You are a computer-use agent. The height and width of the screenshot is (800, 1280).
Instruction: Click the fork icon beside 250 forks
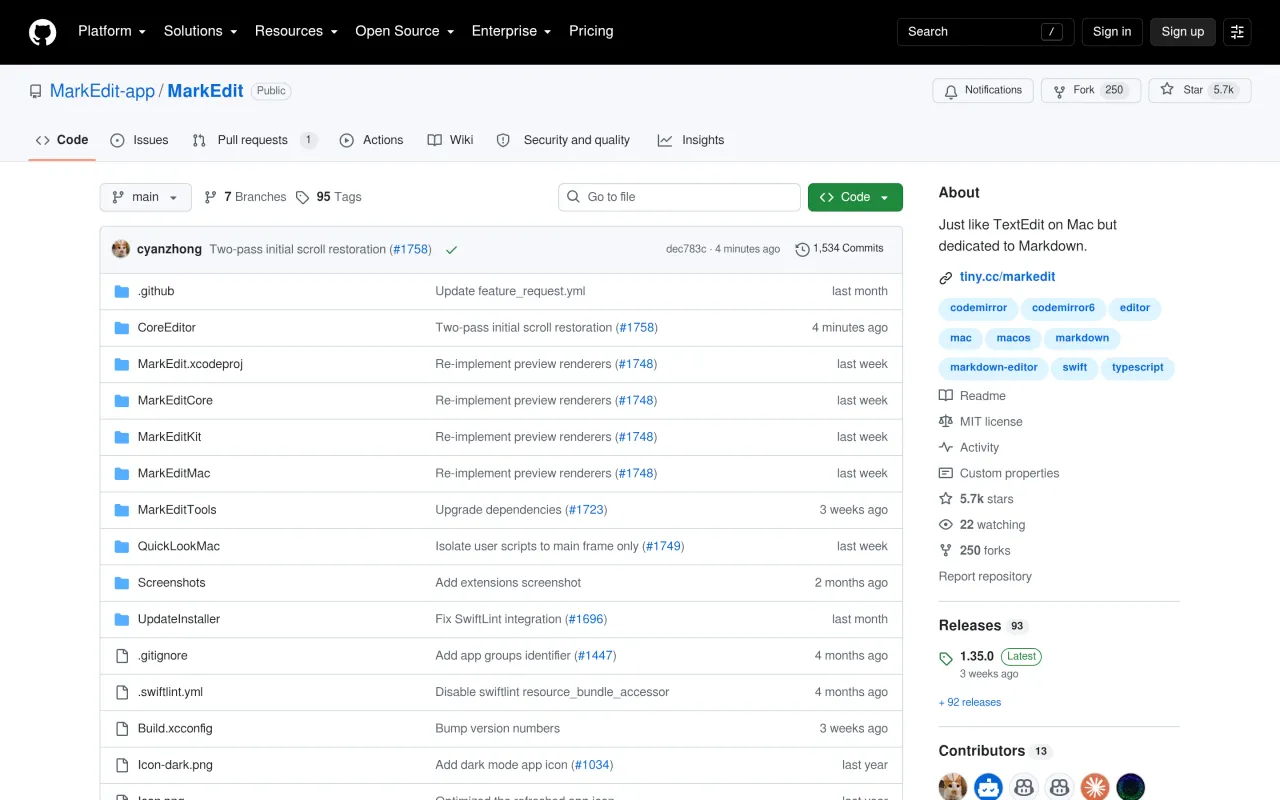tap(946, 551)
